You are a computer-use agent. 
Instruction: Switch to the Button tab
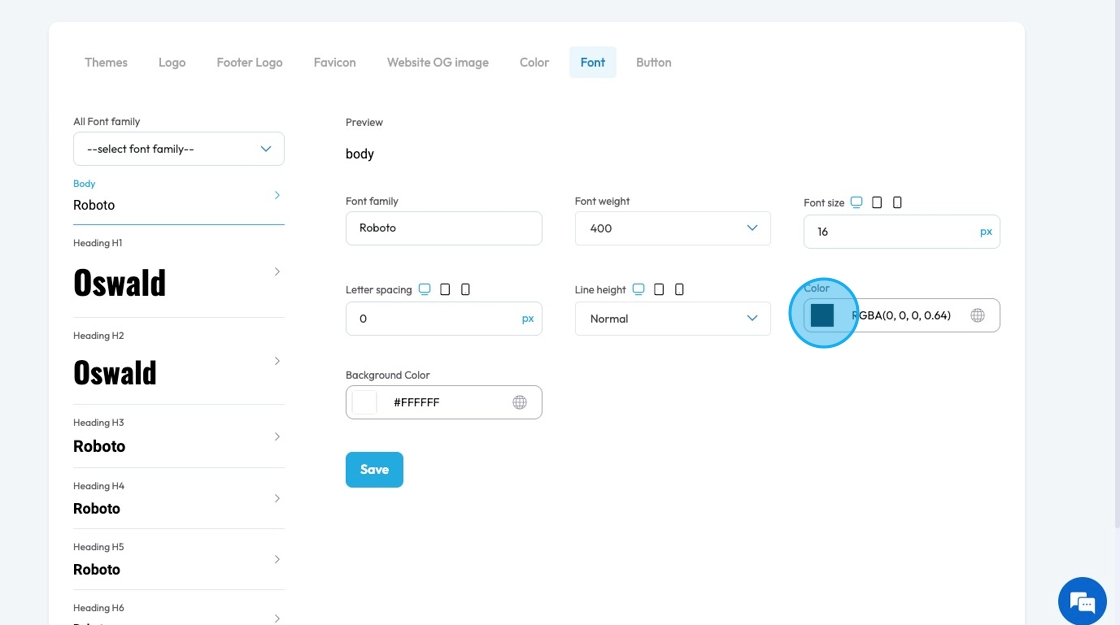(x=654, y=62)
